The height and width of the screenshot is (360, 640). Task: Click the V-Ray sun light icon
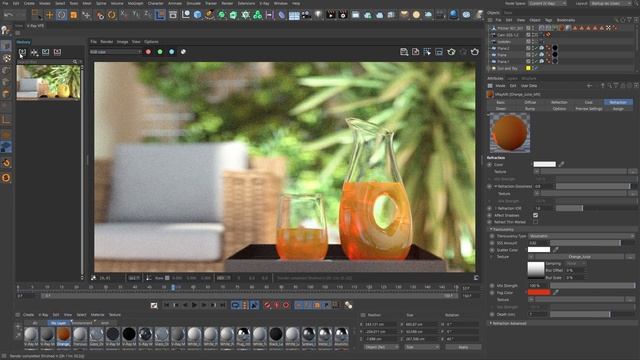pyautogui.click(x=416, y=15)
